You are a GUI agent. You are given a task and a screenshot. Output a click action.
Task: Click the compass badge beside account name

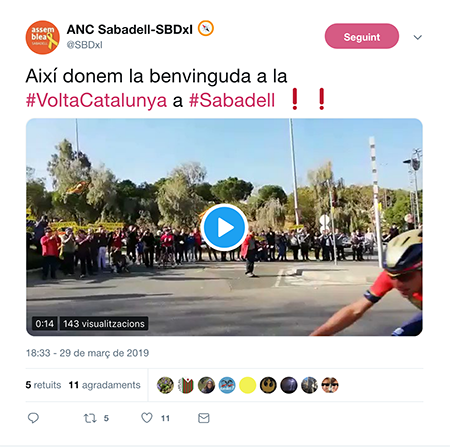tap(206, 28)
